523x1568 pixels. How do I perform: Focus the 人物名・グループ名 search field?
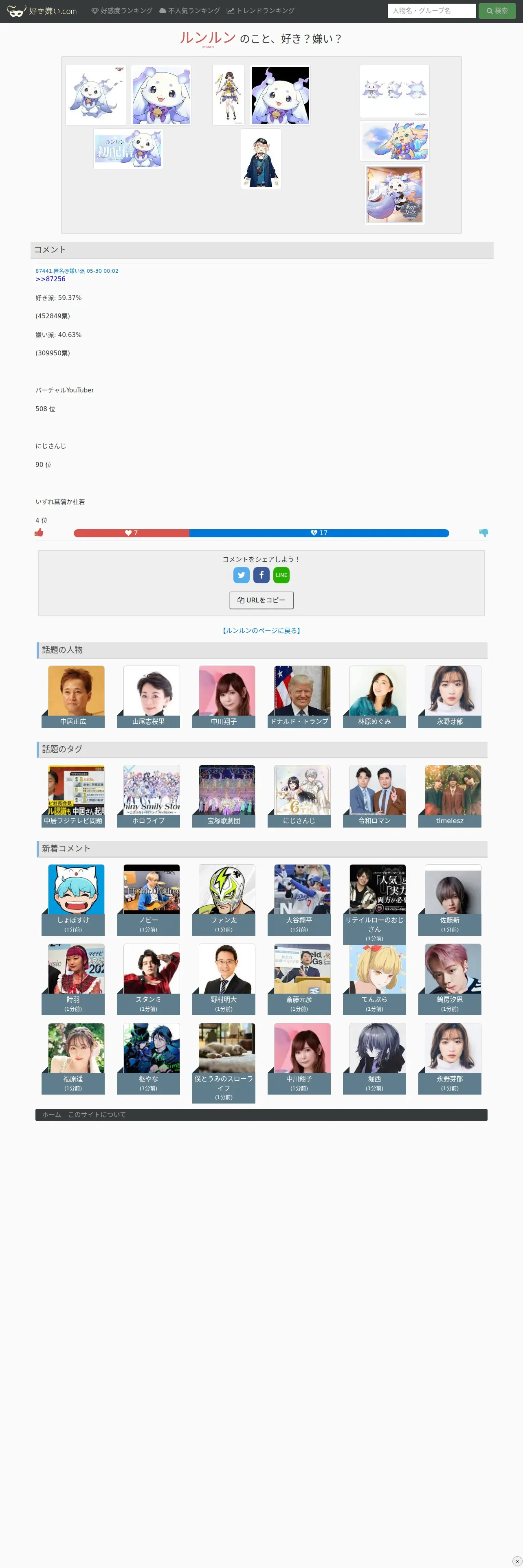pos(431,11)
